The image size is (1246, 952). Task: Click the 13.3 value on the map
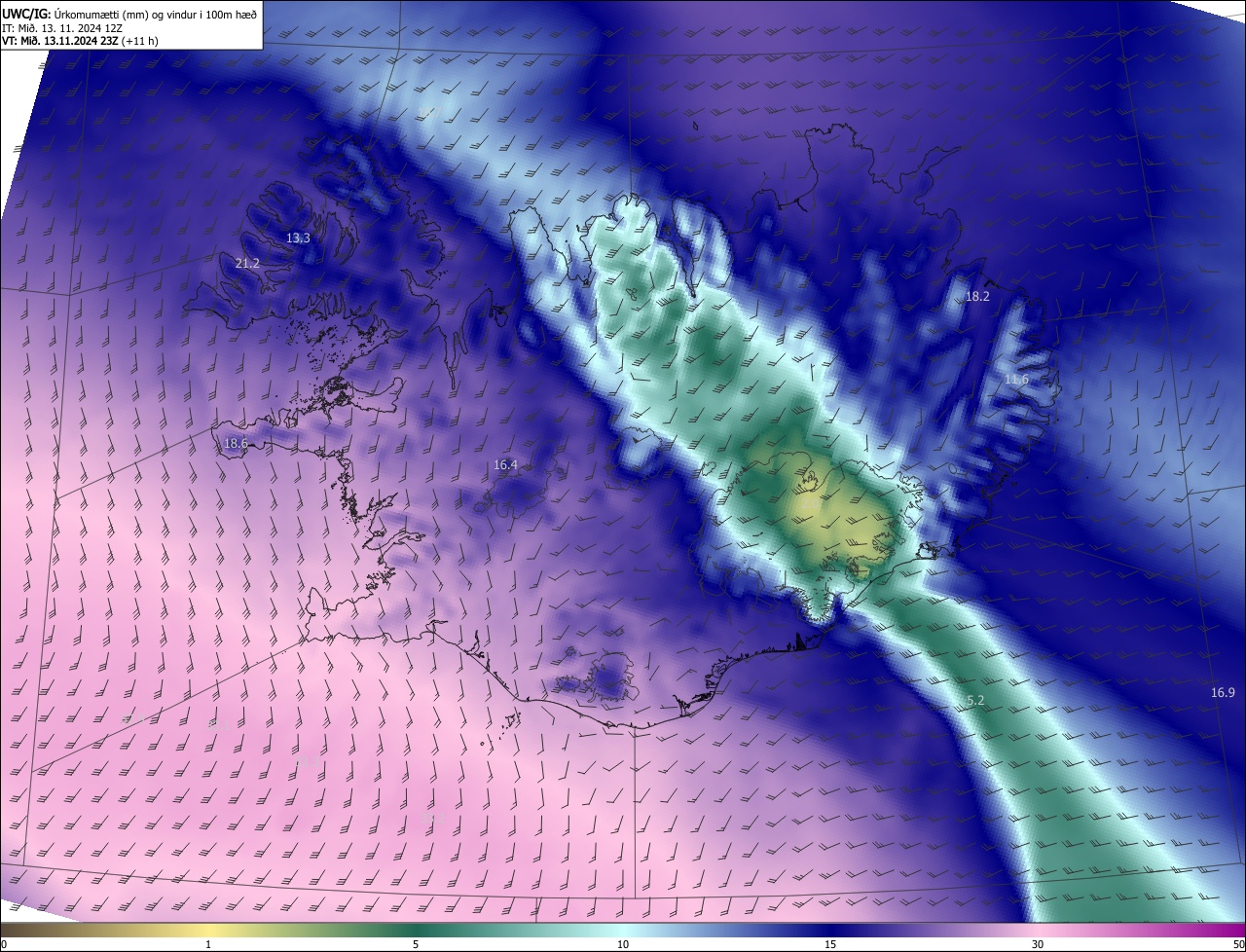point(298,238)
